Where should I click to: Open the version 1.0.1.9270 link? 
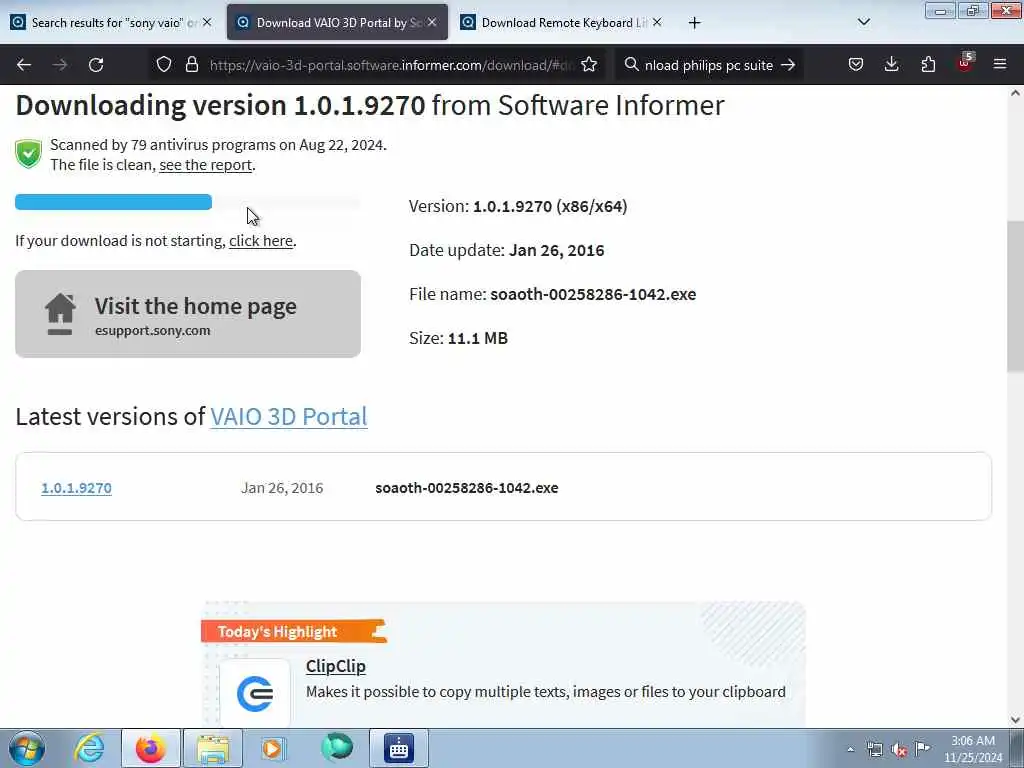[x=76, y=488]
